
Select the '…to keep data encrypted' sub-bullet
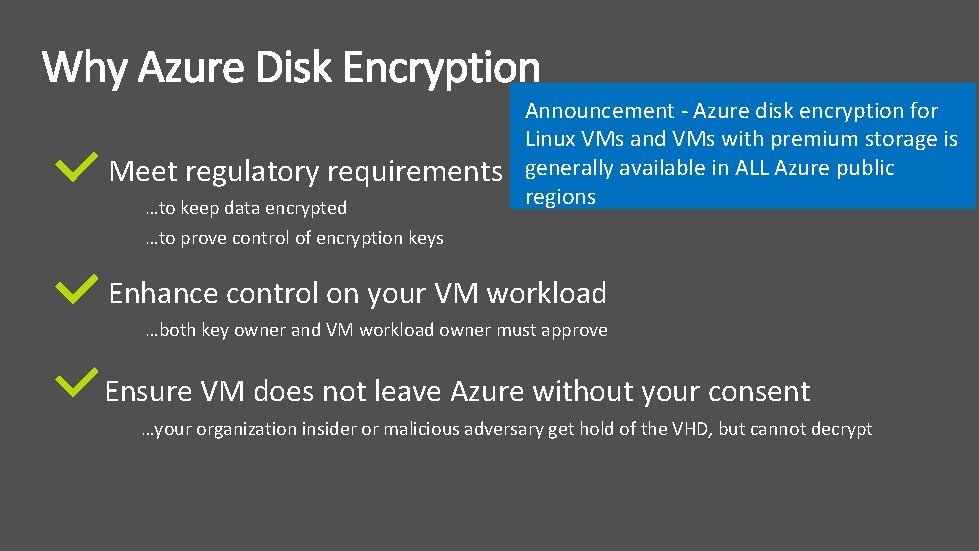point(246,208)
